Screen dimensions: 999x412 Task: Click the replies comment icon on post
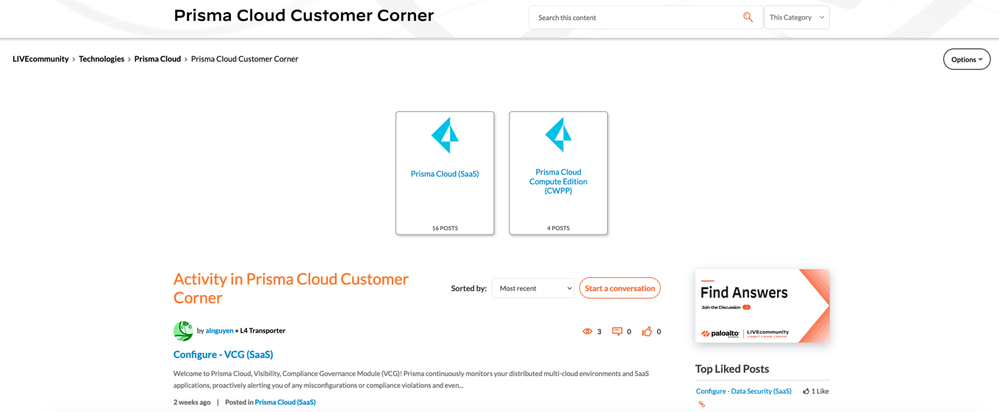click(x=617, y=331)
